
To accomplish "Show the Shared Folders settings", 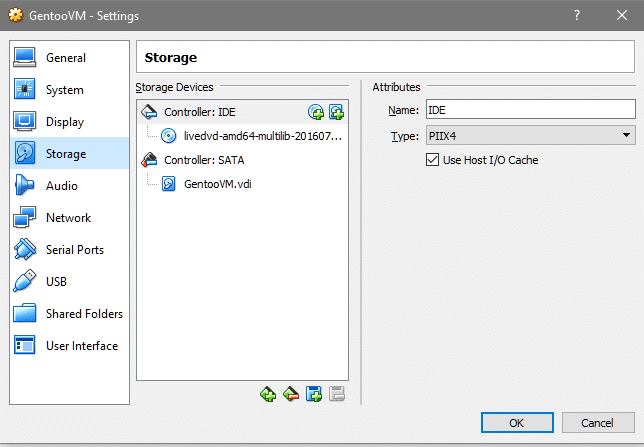I will pos(84,314).
